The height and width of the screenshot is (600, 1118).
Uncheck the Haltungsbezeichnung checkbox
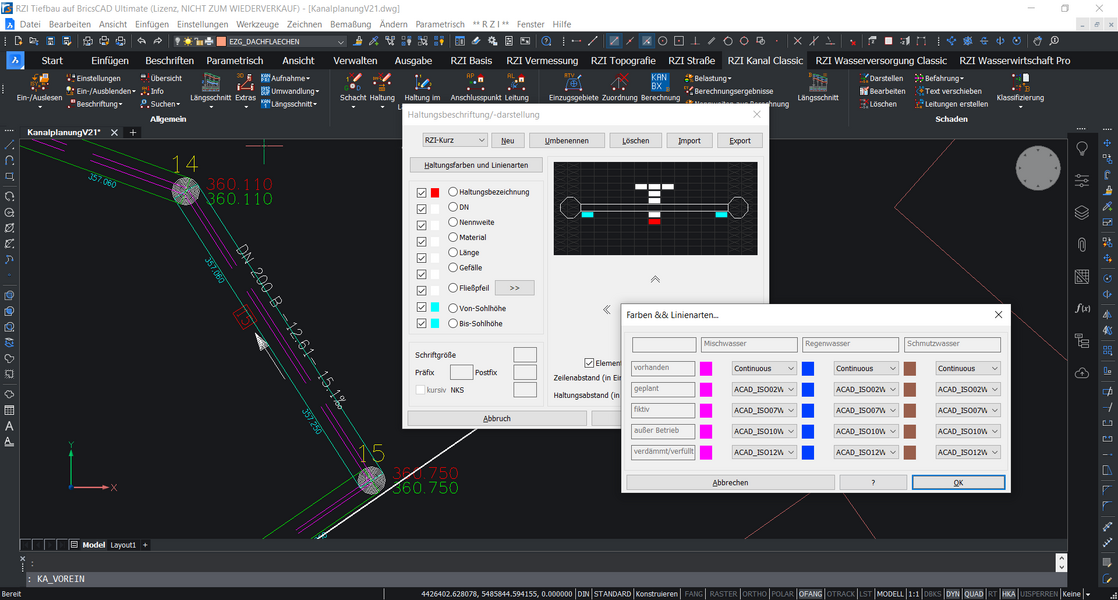pos(421,192)
